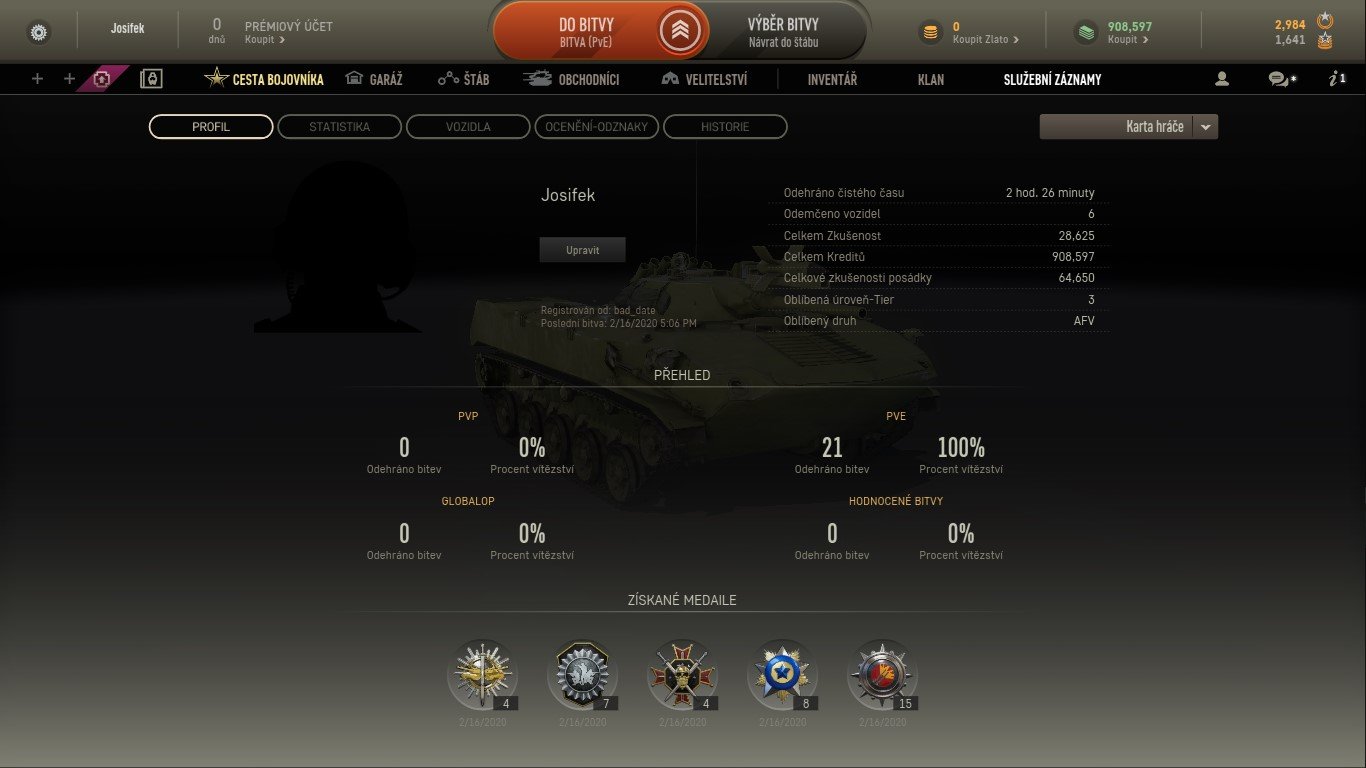Click the locked platoon slot icon
The height and width of the screenshot is (768, 1366).
point(151,79)
